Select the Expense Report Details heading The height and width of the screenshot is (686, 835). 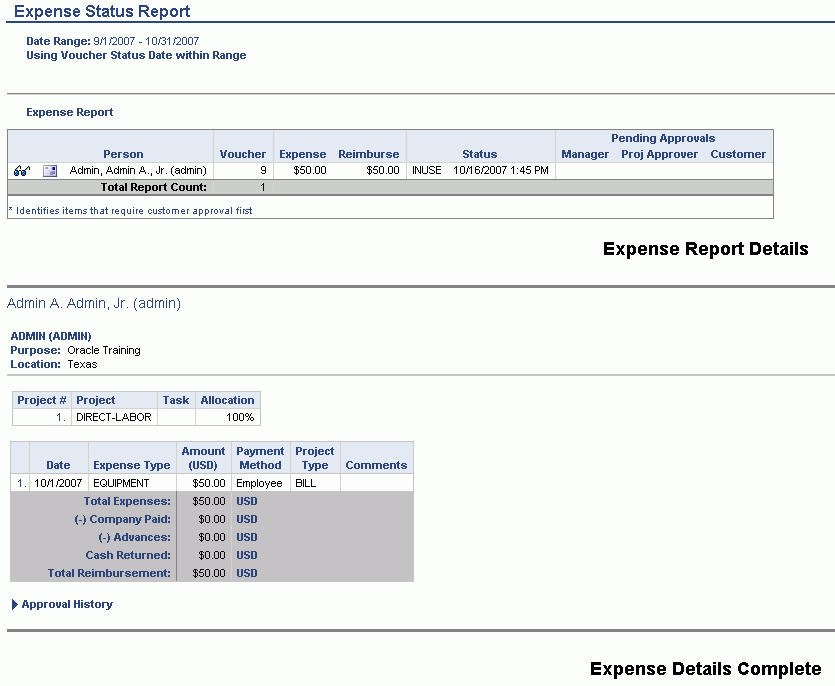[x=704, y=249]
